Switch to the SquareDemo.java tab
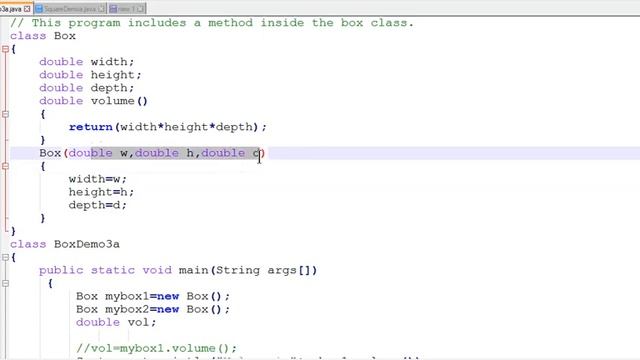 [70, 9]
